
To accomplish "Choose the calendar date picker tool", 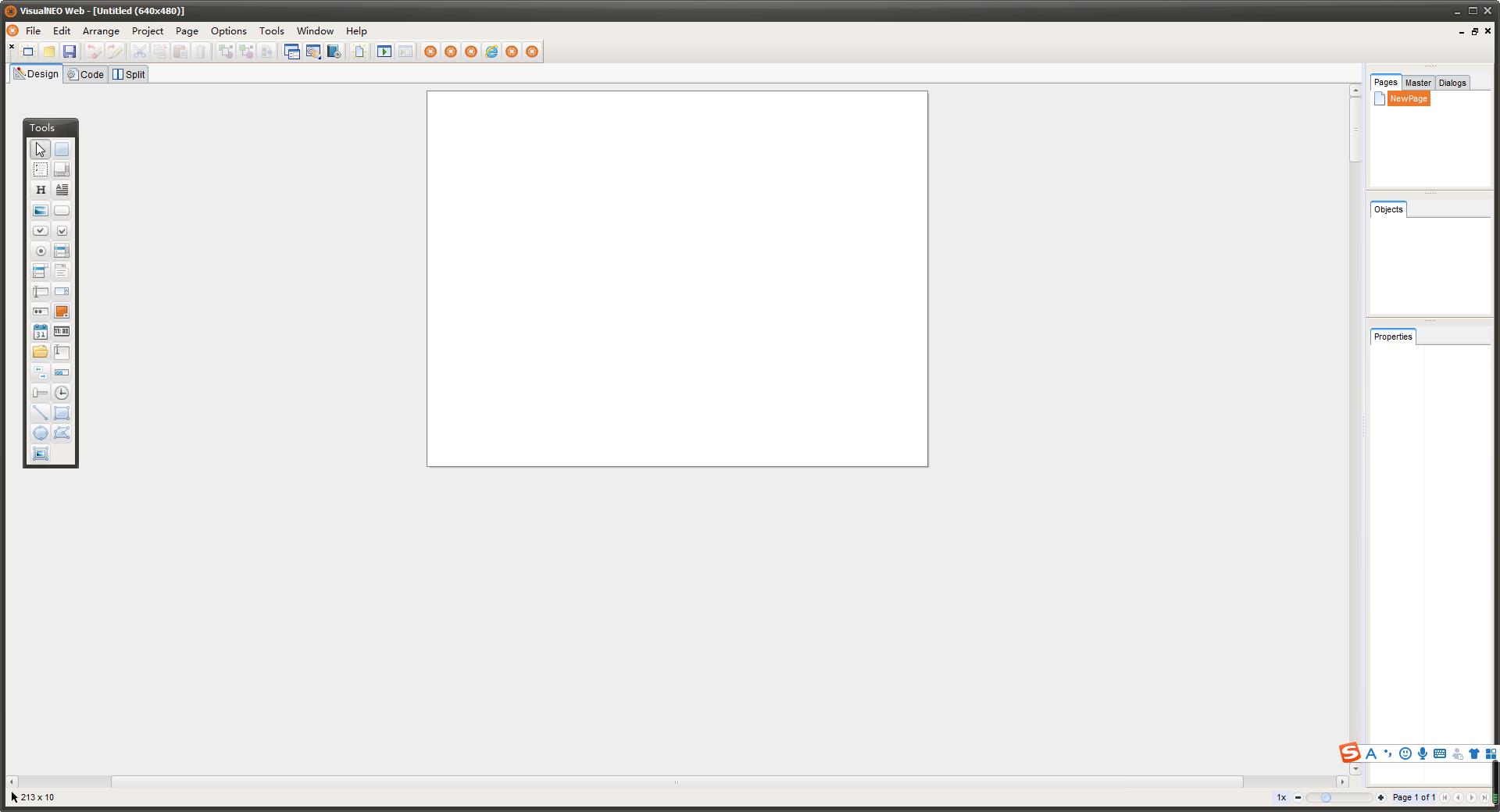I will pyautogui.click(x=40, y=332).
